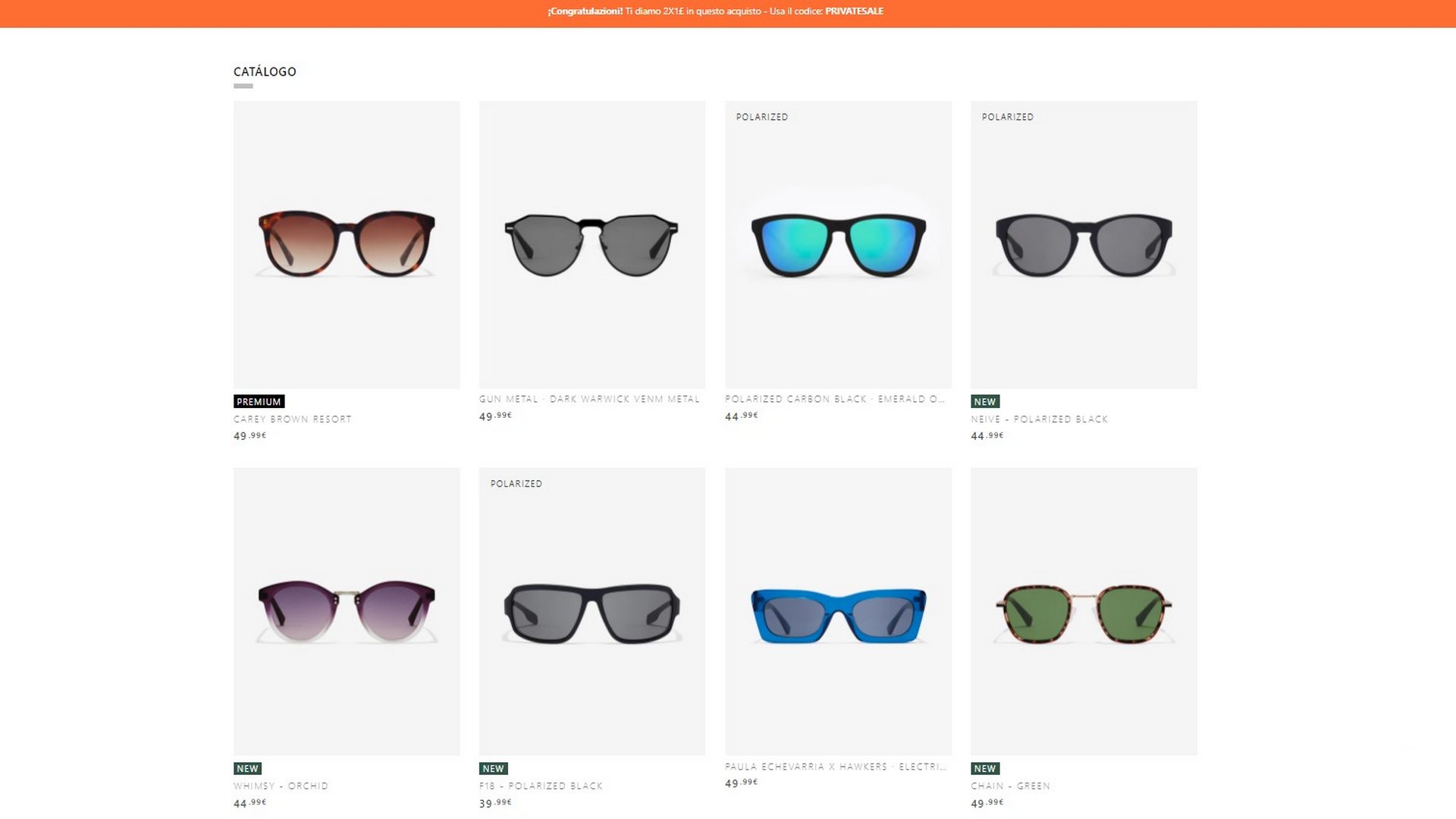This screenshot has height=819, width=1456.
Task: Click the 39.99€ price of F18 Polarized Black
Action: point(496,803)
